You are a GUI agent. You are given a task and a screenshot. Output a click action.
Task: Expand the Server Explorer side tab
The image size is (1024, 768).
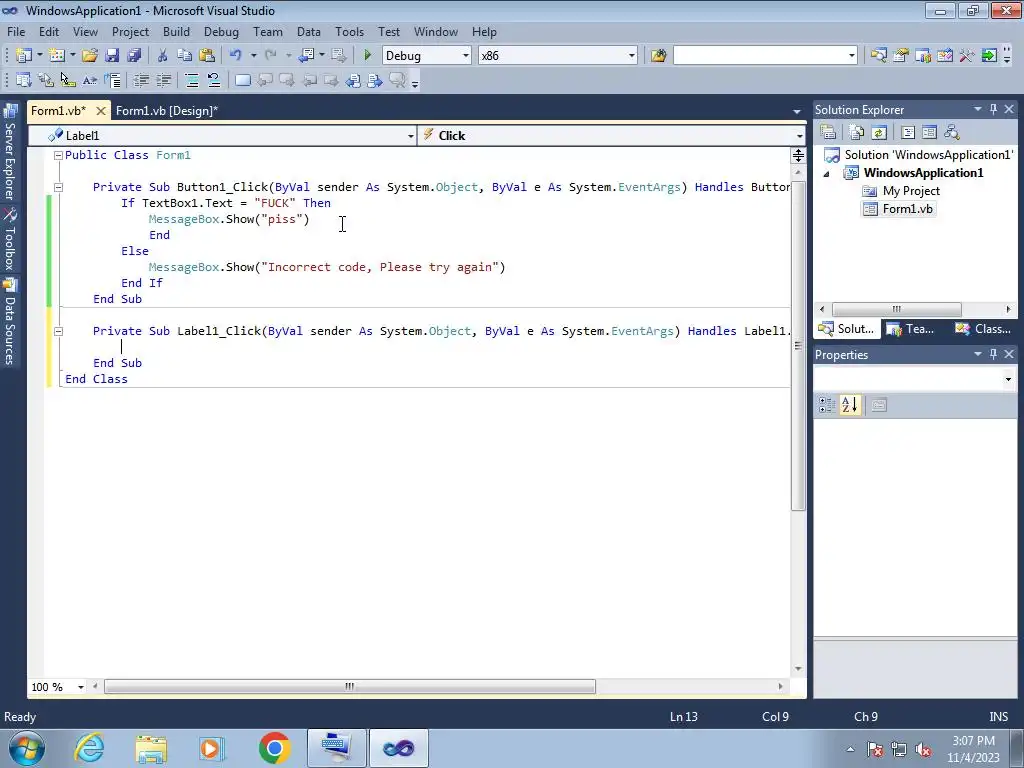click(10, 153)
